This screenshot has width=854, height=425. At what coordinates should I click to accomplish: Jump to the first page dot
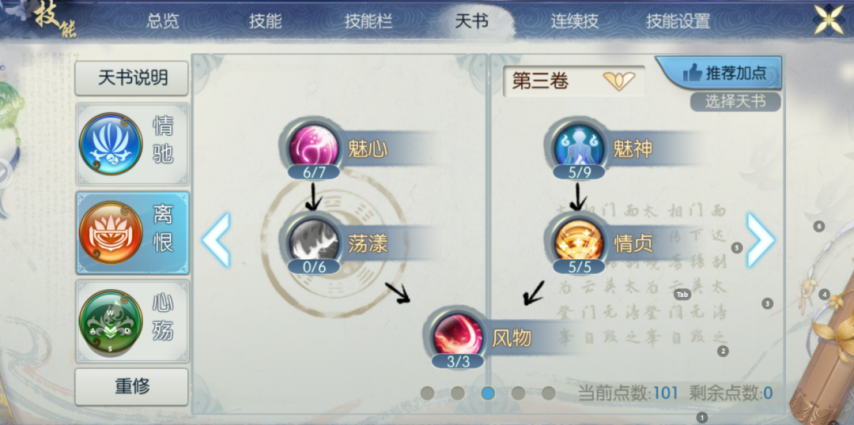(x=428, y=393)
